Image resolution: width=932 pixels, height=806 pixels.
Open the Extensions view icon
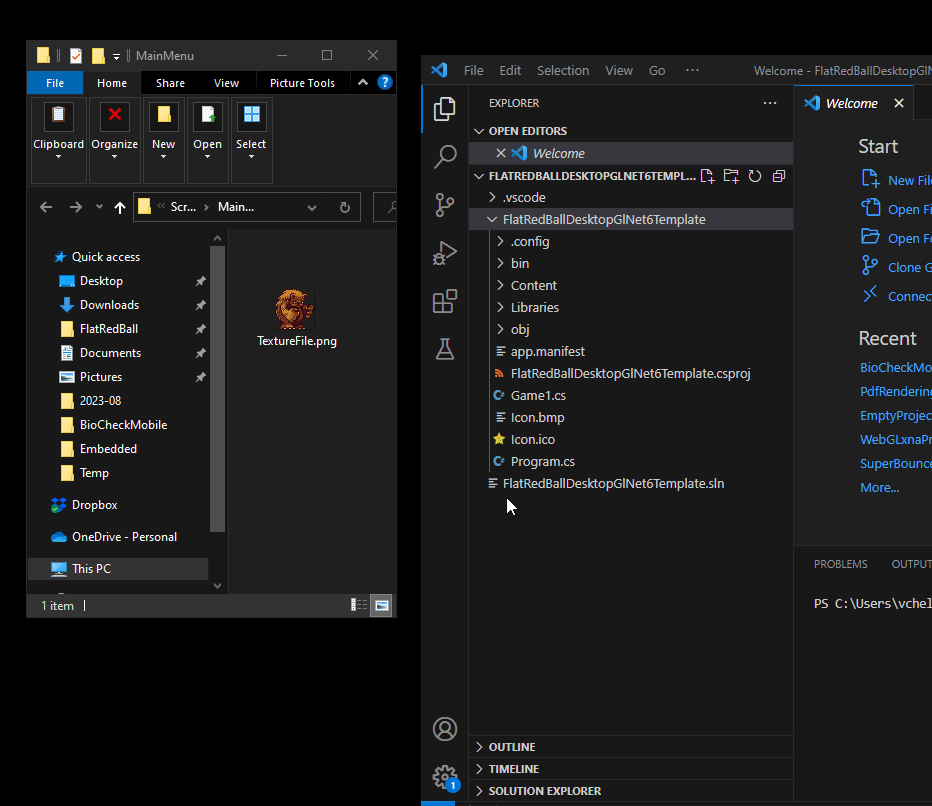pyautogui.click(x=445, y=301)
